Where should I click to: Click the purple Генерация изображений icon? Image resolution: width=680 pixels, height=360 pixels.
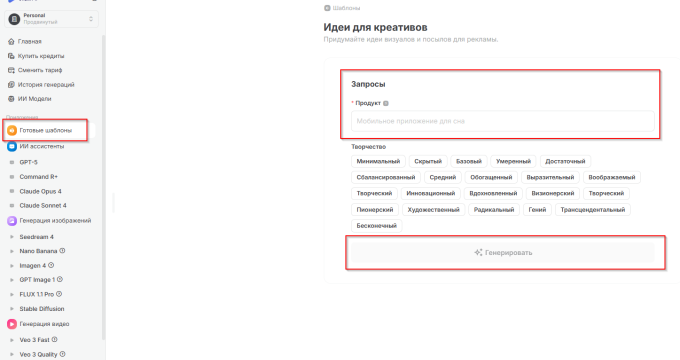tap(12, 221)
